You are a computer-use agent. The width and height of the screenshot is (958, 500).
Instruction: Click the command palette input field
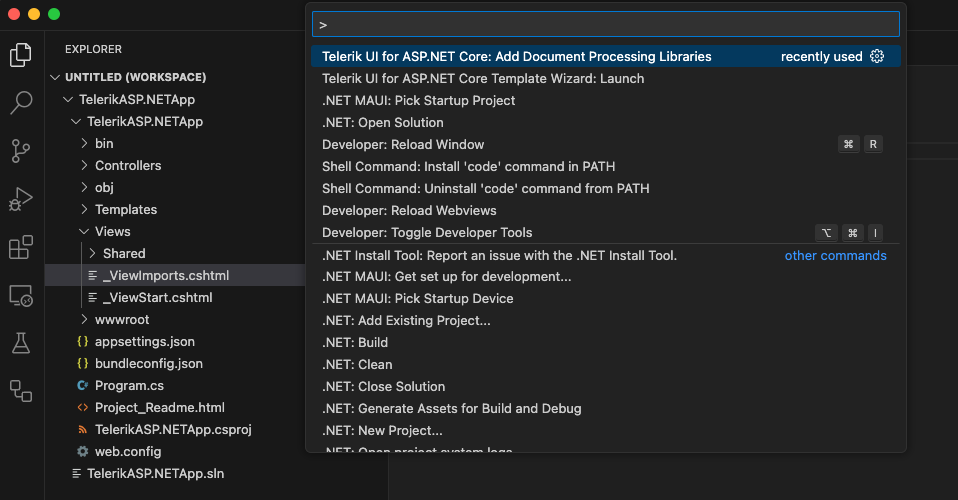pyautogui.click(x=605, y=24)
